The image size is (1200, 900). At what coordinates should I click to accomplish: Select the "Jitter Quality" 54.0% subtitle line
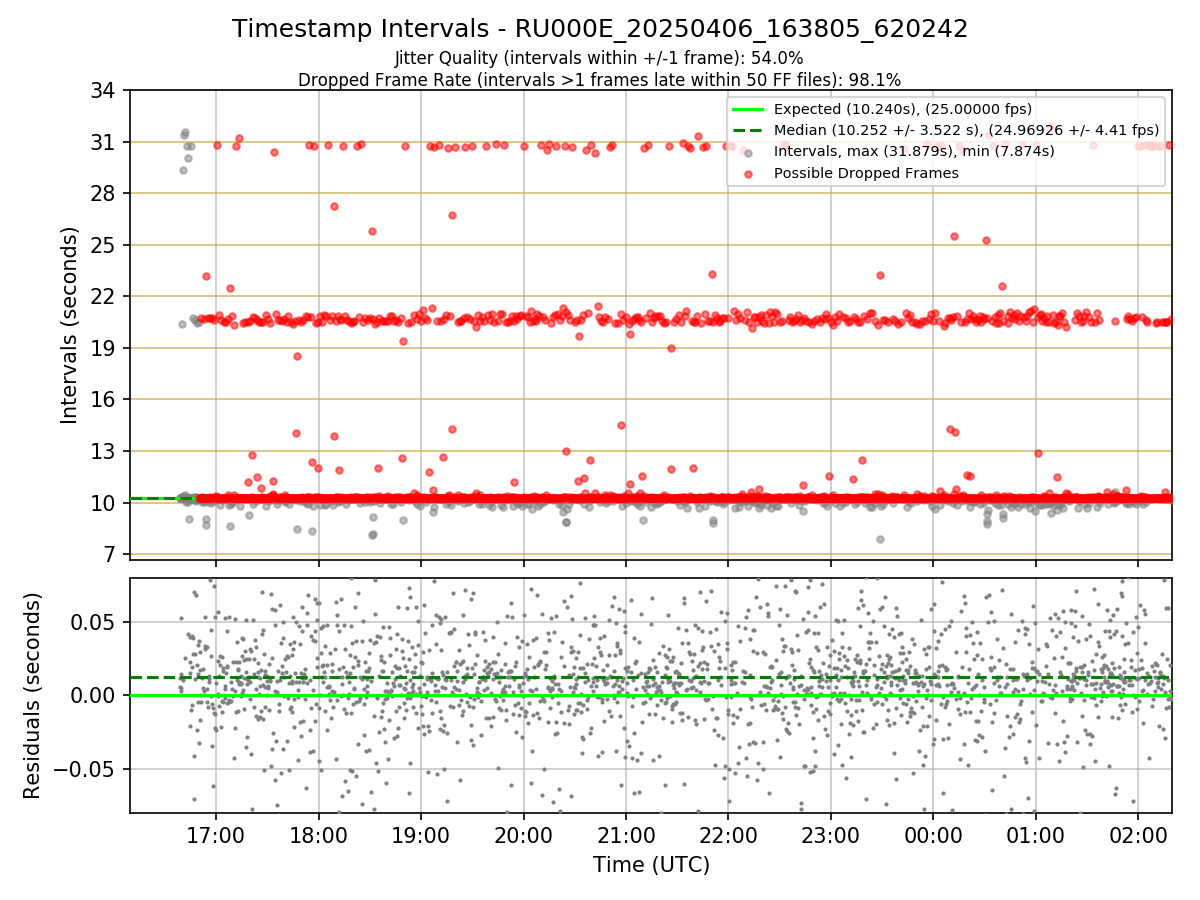pos(599,58)
